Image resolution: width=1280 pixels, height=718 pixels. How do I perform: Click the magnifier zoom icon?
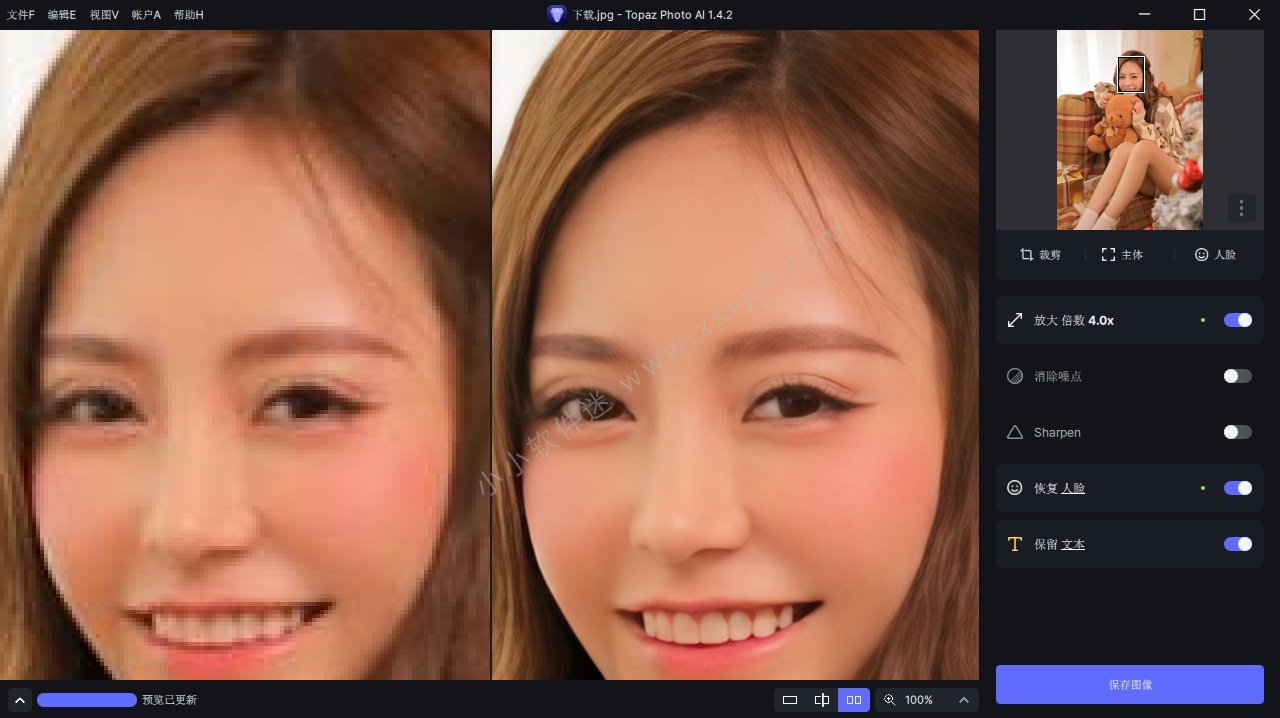point(890,700)
